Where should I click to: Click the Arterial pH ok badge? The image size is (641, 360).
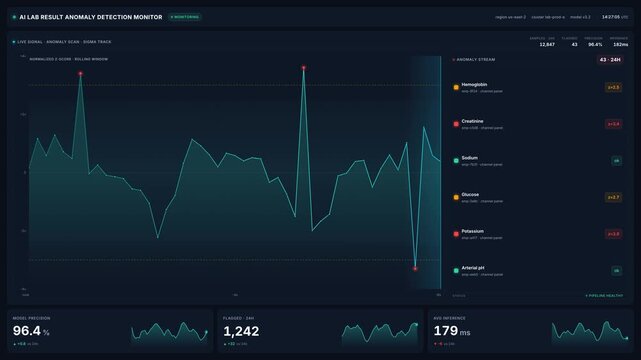616,271
